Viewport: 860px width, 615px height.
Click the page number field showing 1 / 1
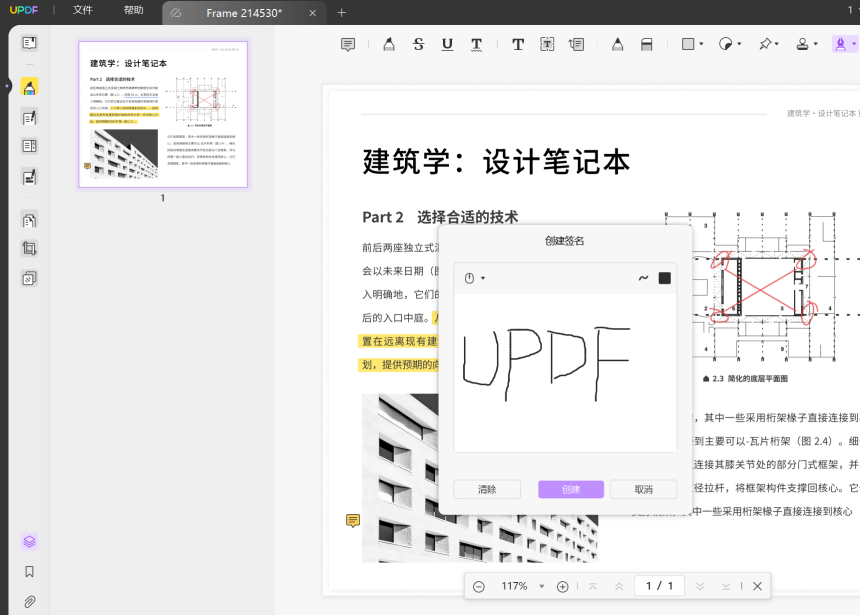659,586
